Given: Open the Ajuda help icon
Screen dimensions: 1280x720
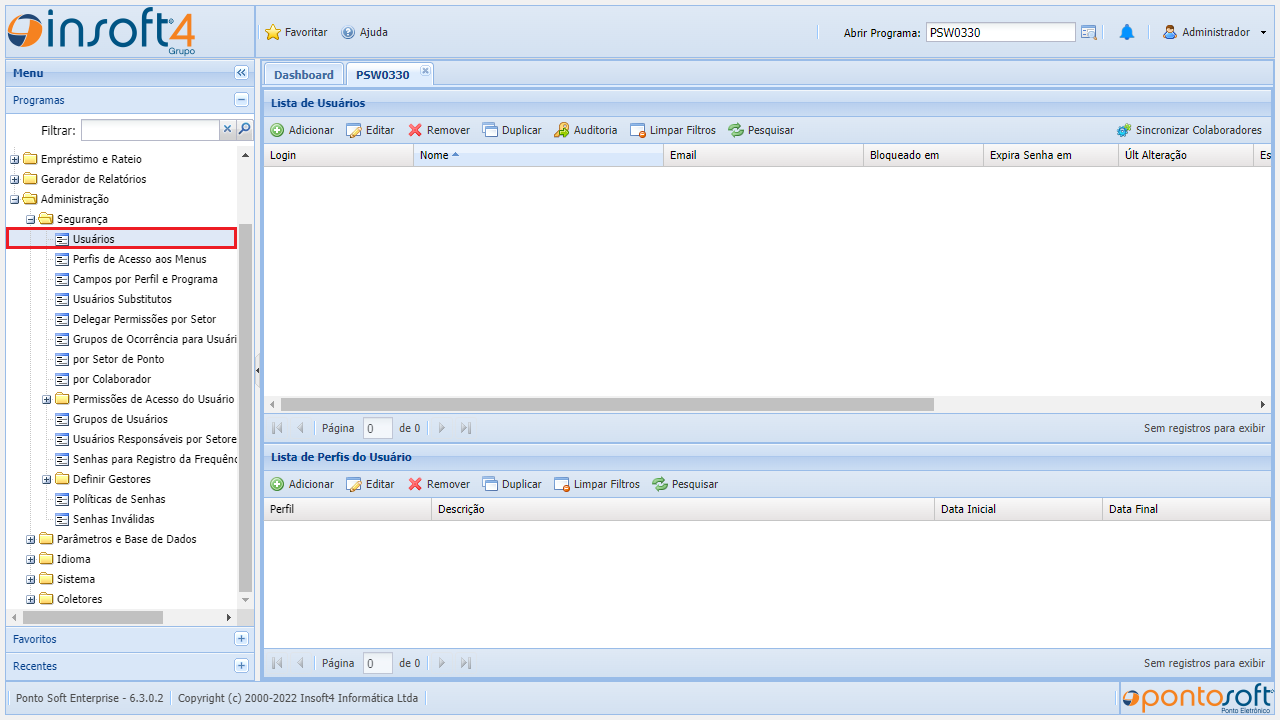Looking at the screenshot, I should 348,33.
